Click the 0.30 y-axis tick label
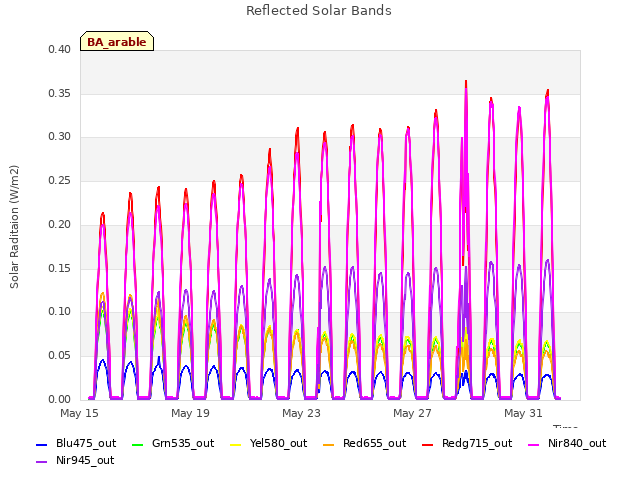Image resolution: width=640 pixels, height=480 pixels. (x=59, y=137)
